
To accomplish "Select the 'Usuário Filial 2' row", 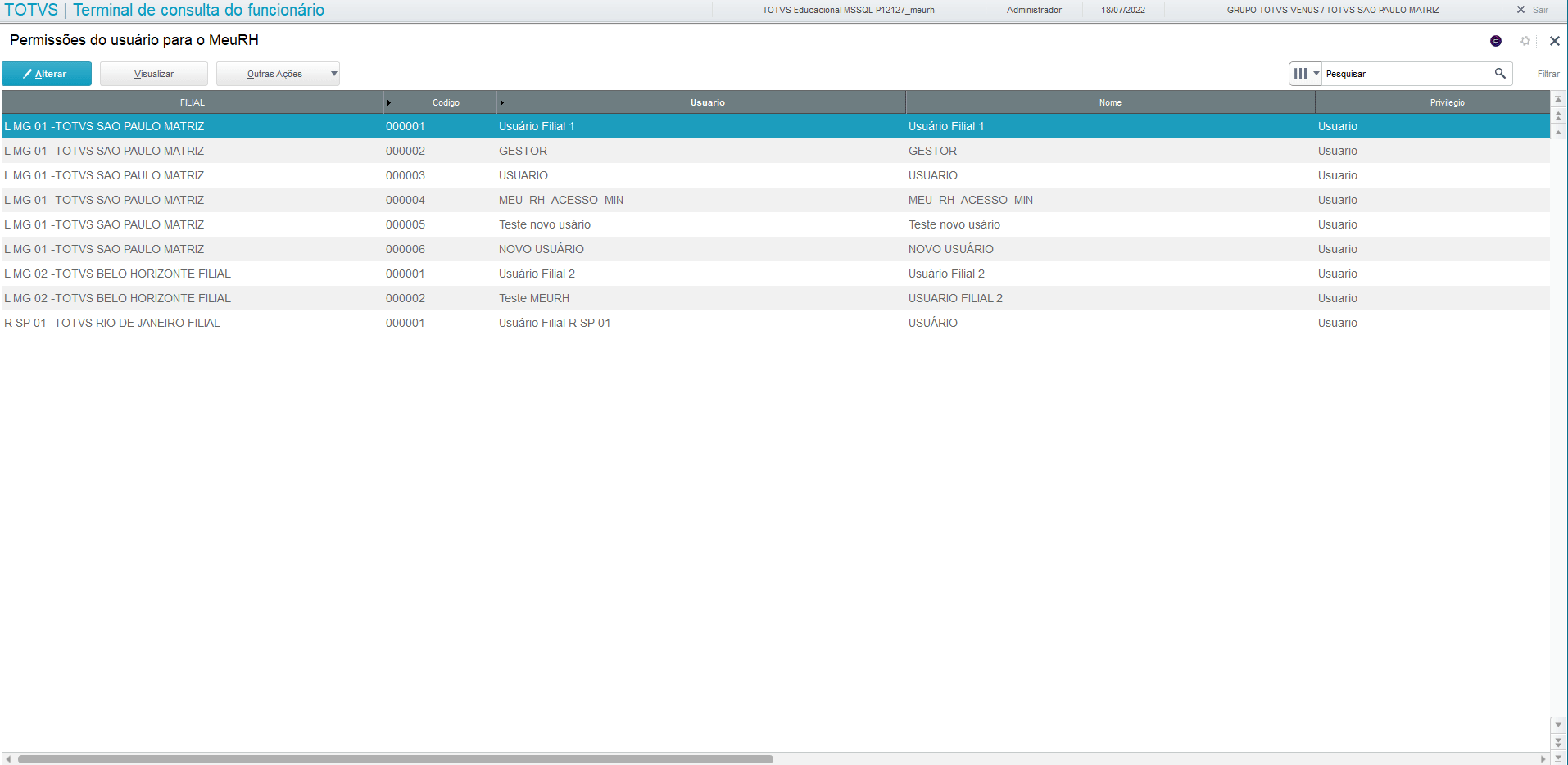I will pyautogui.click(x=775, y=274).
